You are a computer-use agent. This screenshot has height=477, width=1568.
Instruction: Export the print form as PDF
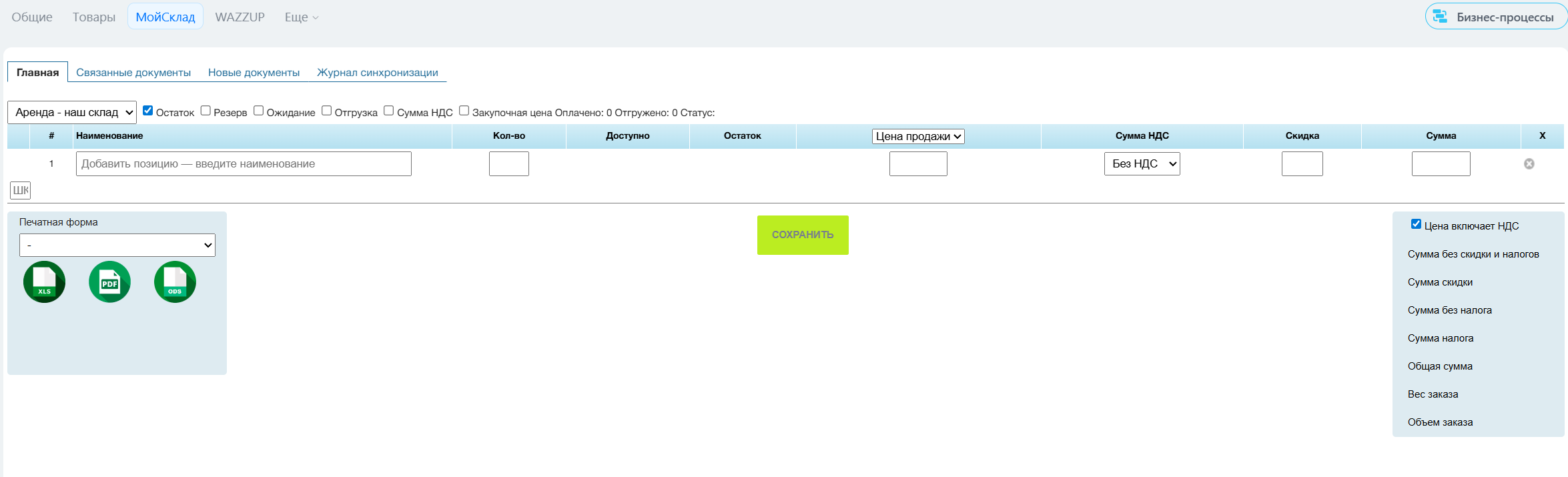(109, 282)
